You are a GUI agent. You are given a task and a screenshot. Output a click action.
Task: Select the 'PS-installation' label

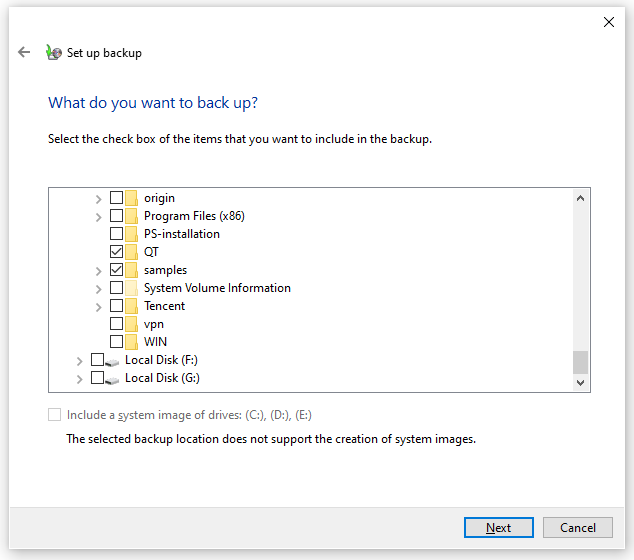pyautogui.click(x=182, y=234)
